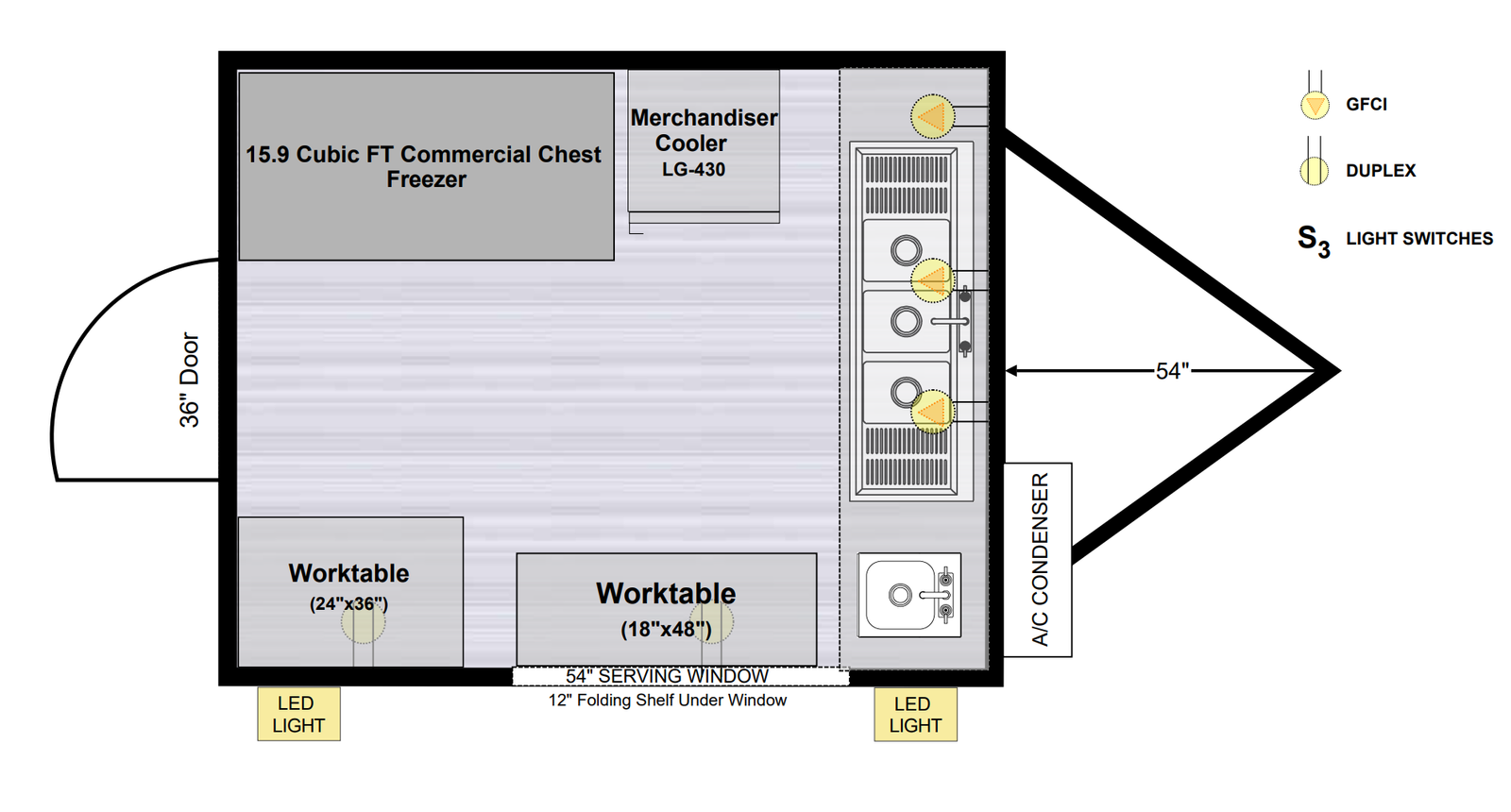Select the lowest GFCI outlet by the sink
The width and height of the screenshot is (1511, 812).
tap(932, 412)
